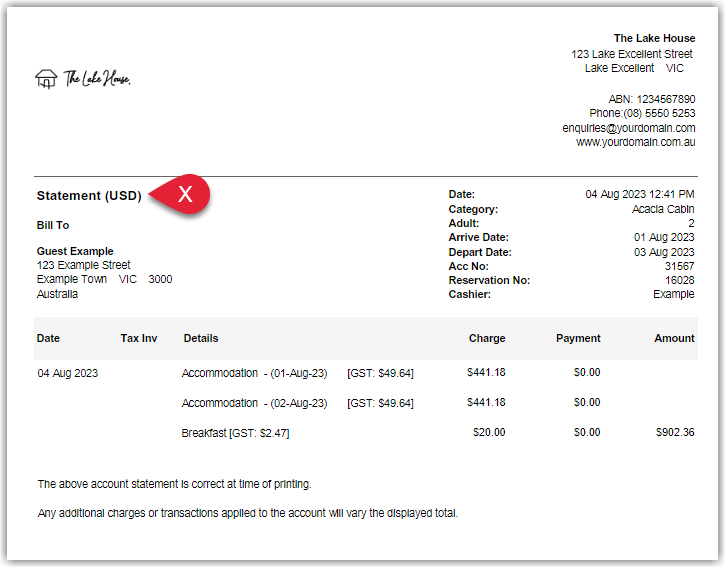The height and width of the screenshot is (568, 726).
Task: Select depart date '03 Aug 2023'
Action: coord(664,252)
